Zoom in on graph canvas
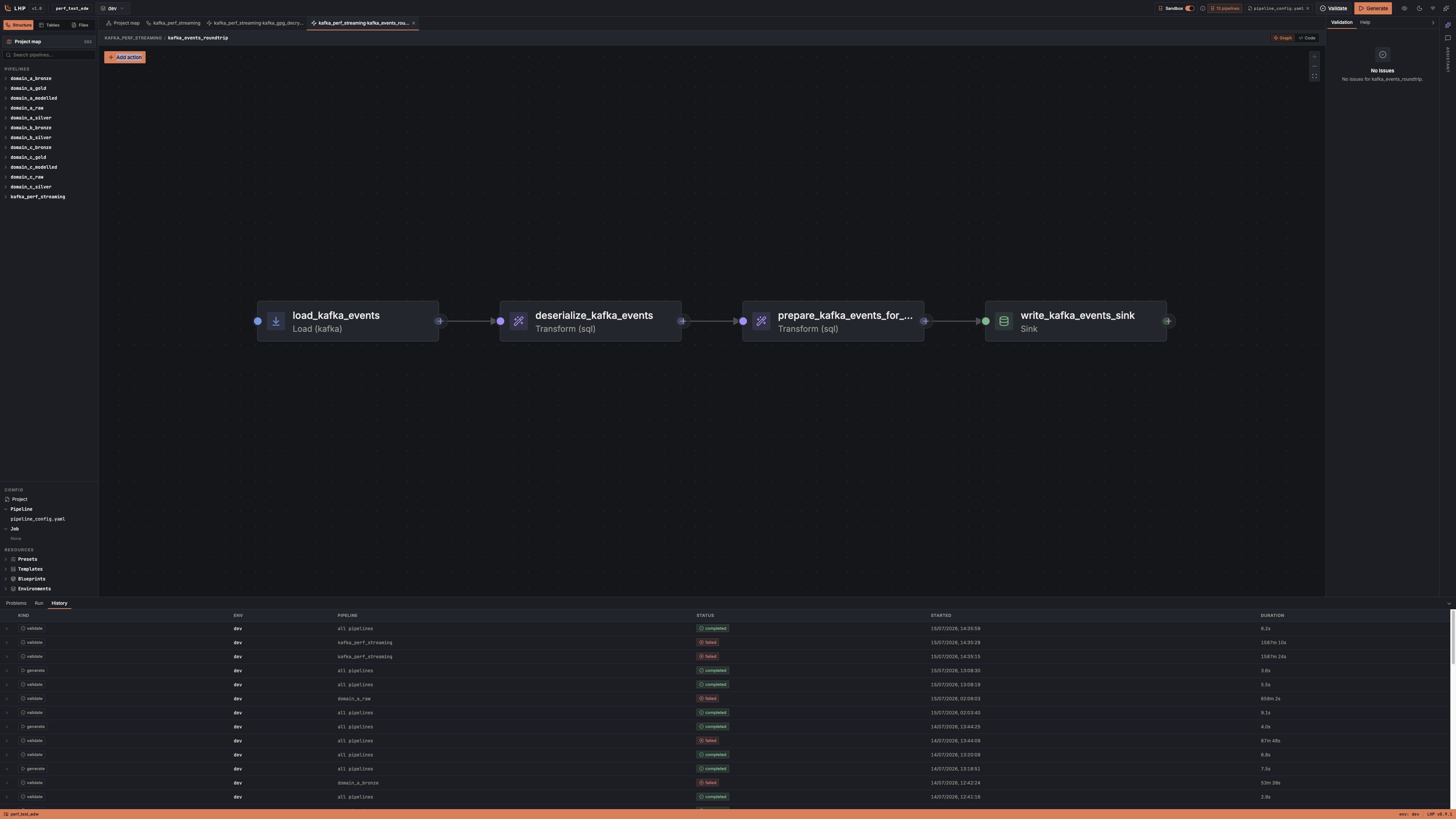Viewport: 1456px width, 819px height. click(x=1314, y=56)
